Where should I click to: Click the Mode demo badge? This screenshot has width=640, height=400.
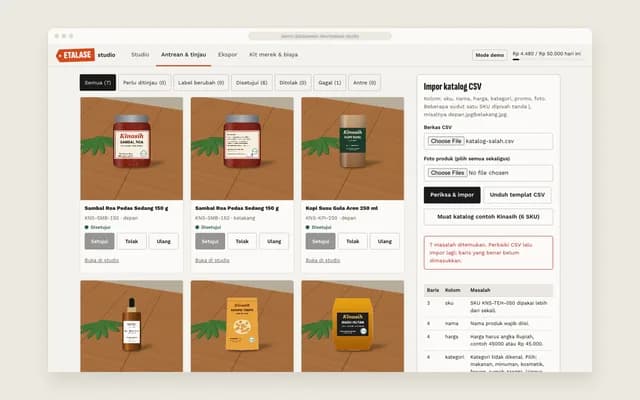(x=489, y=55)
